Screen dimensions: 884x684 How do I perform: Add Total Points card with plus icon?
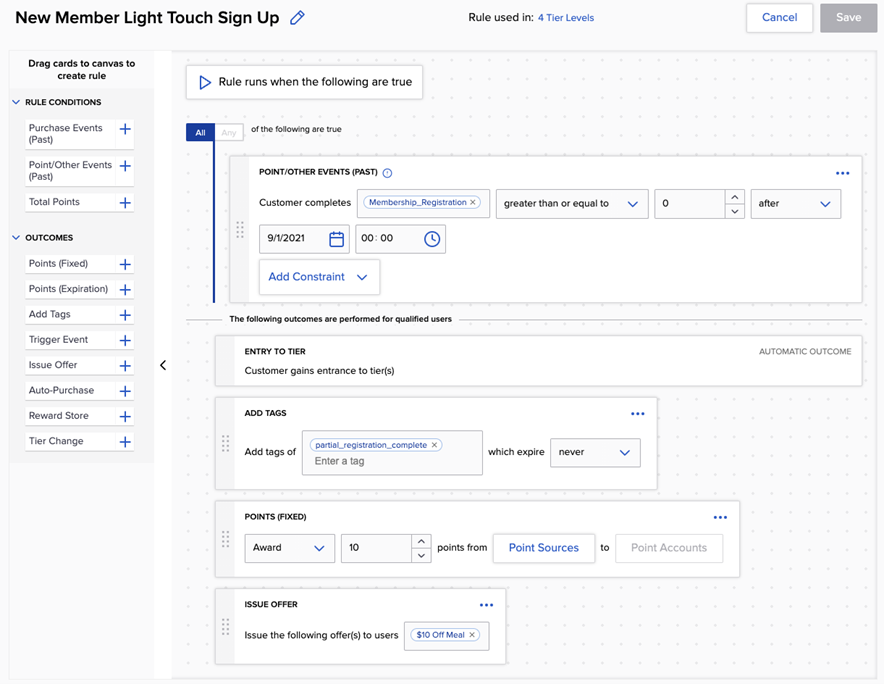125,203
